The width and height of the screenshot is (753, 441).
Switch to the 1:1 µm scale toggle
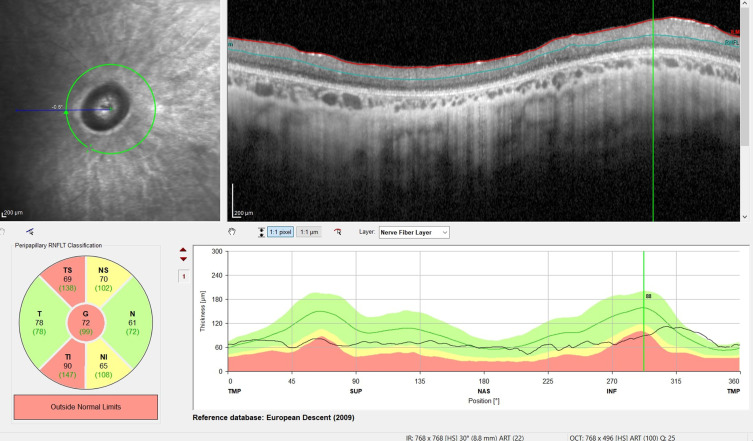pos(309,231)
